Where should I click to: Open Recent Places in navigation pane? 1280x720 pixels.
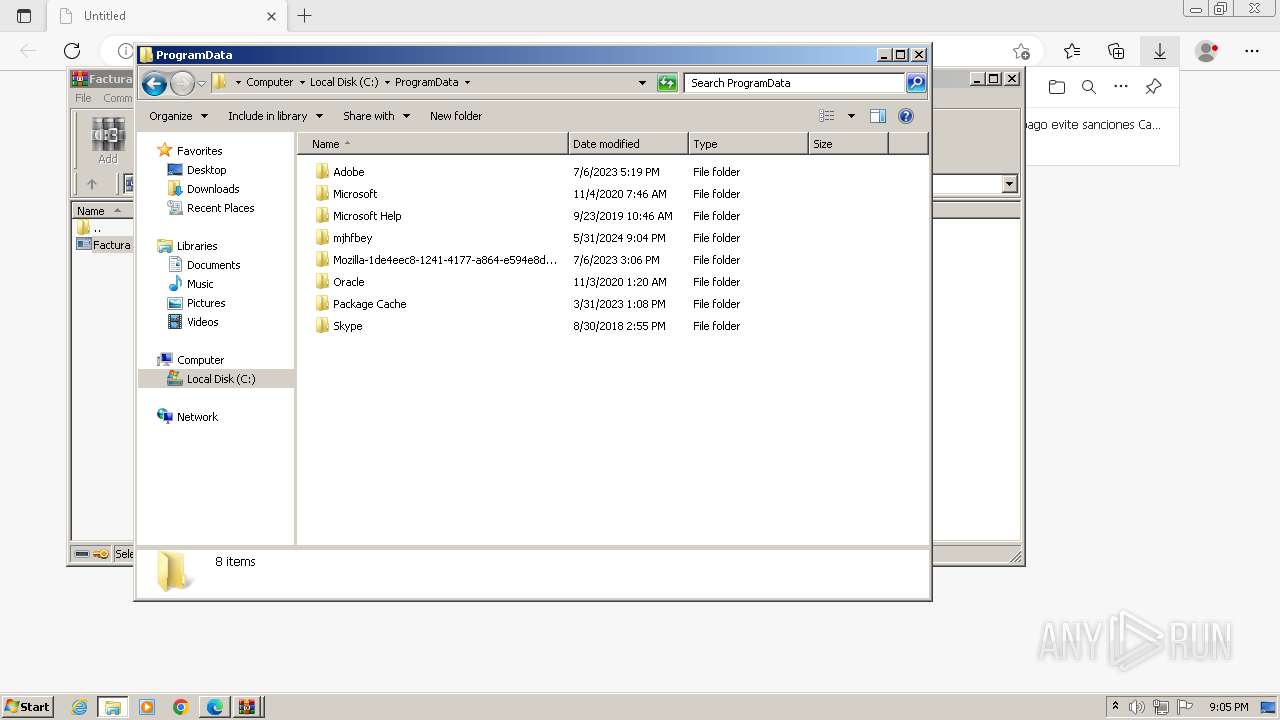coord(220,208)
